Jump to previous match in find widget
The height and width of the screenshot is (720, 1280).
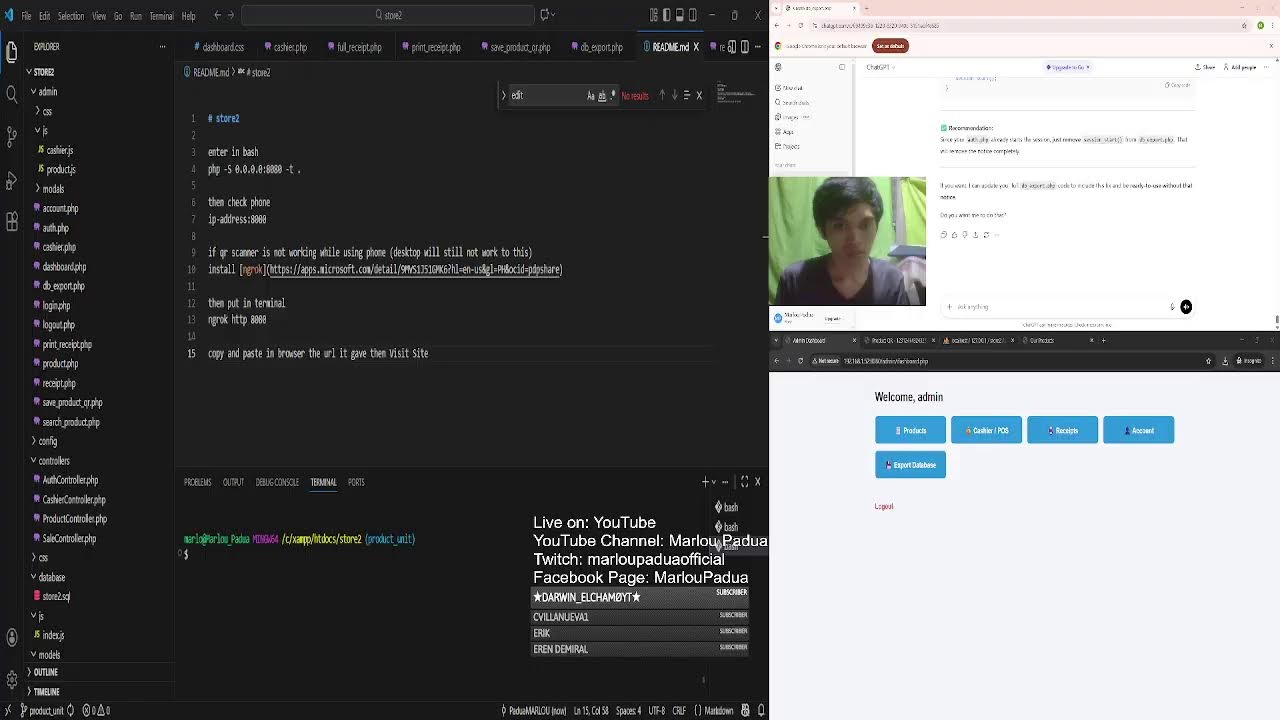[x=661, y=95]
